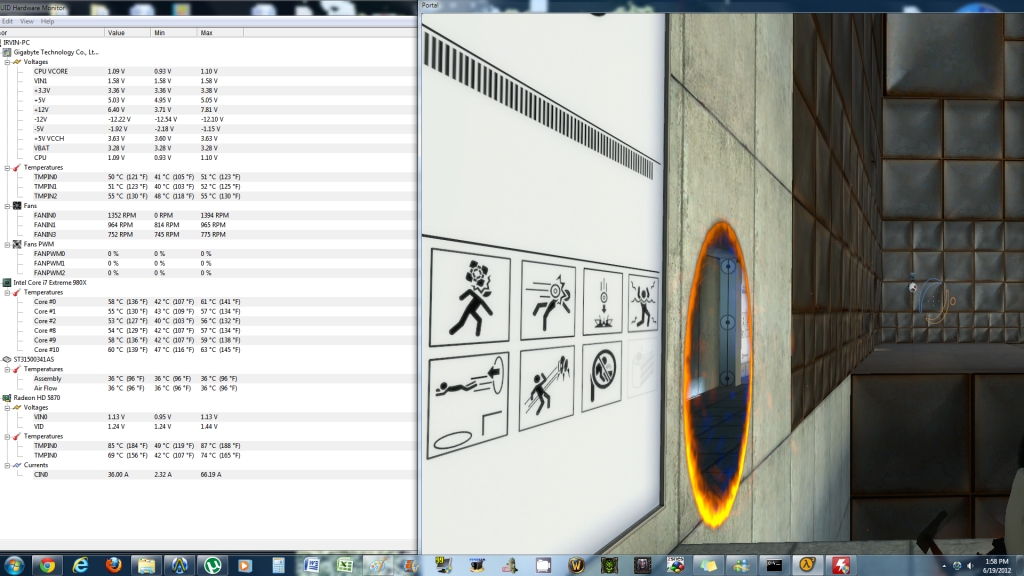Open Paint from the taskbar

click(x=378, y=566)
